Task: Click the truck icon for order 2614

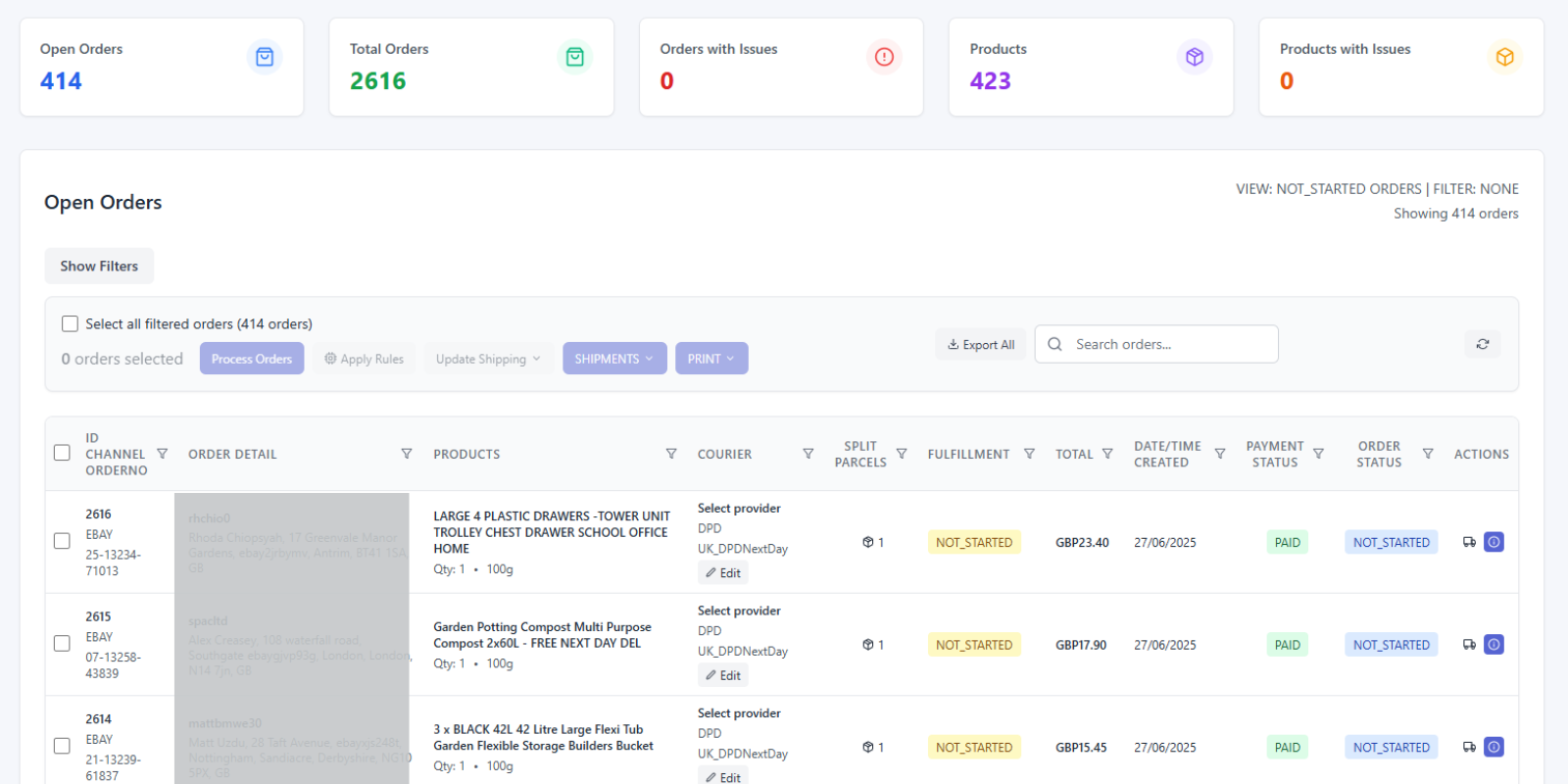Action: tap(1469, 747)
